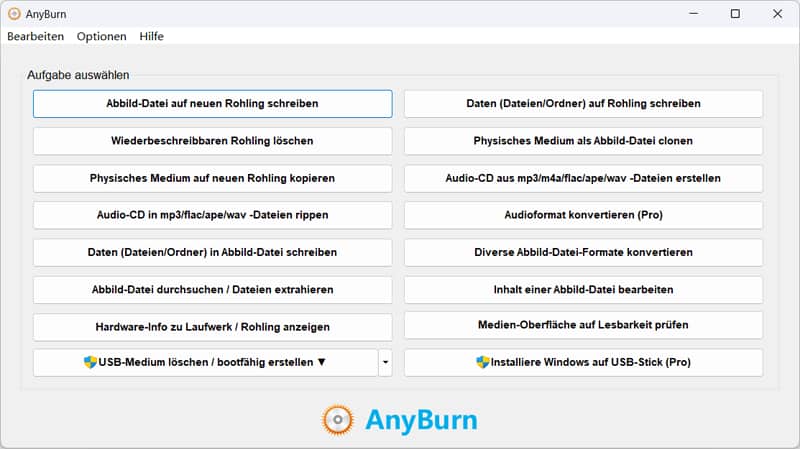Select Daten (Dateien/Ordner) in Abbild-Datei schreiben

click(212, 252)
